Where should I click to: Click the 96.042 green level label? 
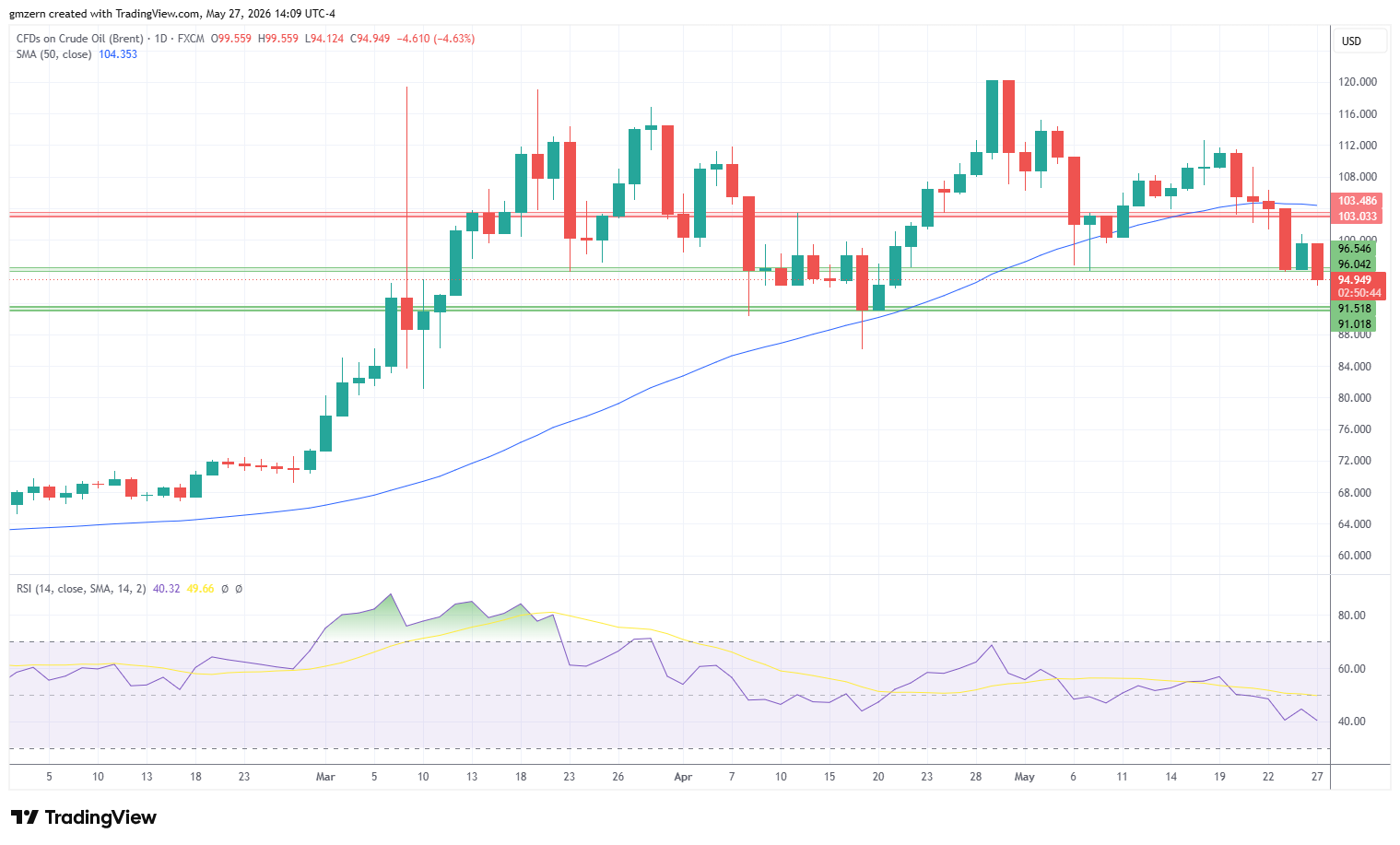[x=1355, y=264]
